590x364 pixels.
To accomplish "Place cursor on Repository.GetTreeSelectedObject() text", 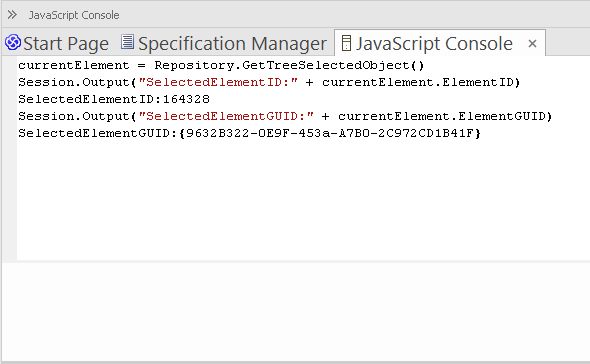I will click(x=289, y=65).
